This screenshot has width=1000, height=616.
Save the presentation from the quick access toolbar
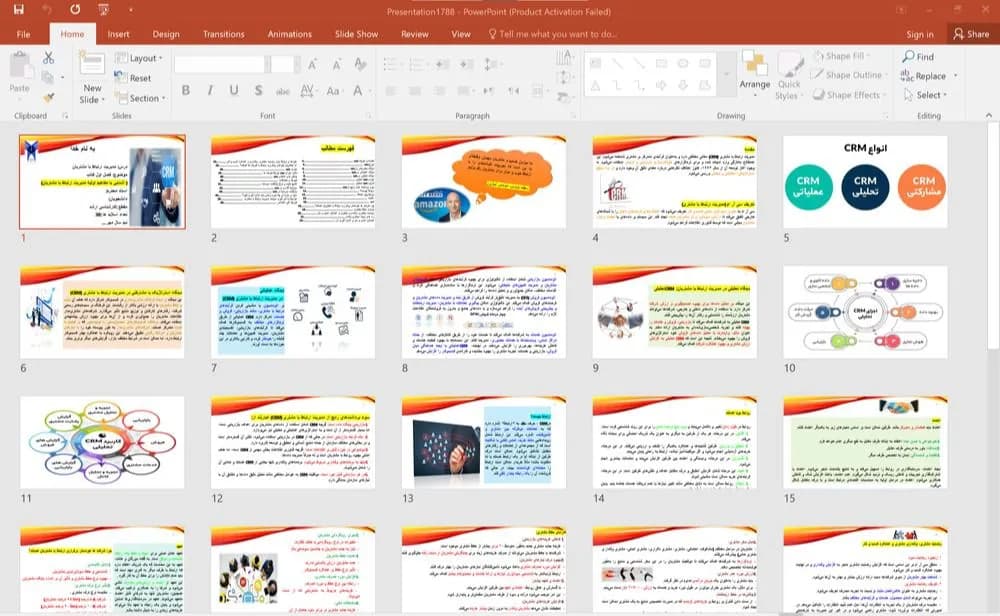pyautogui.click(x=18, y=10)
